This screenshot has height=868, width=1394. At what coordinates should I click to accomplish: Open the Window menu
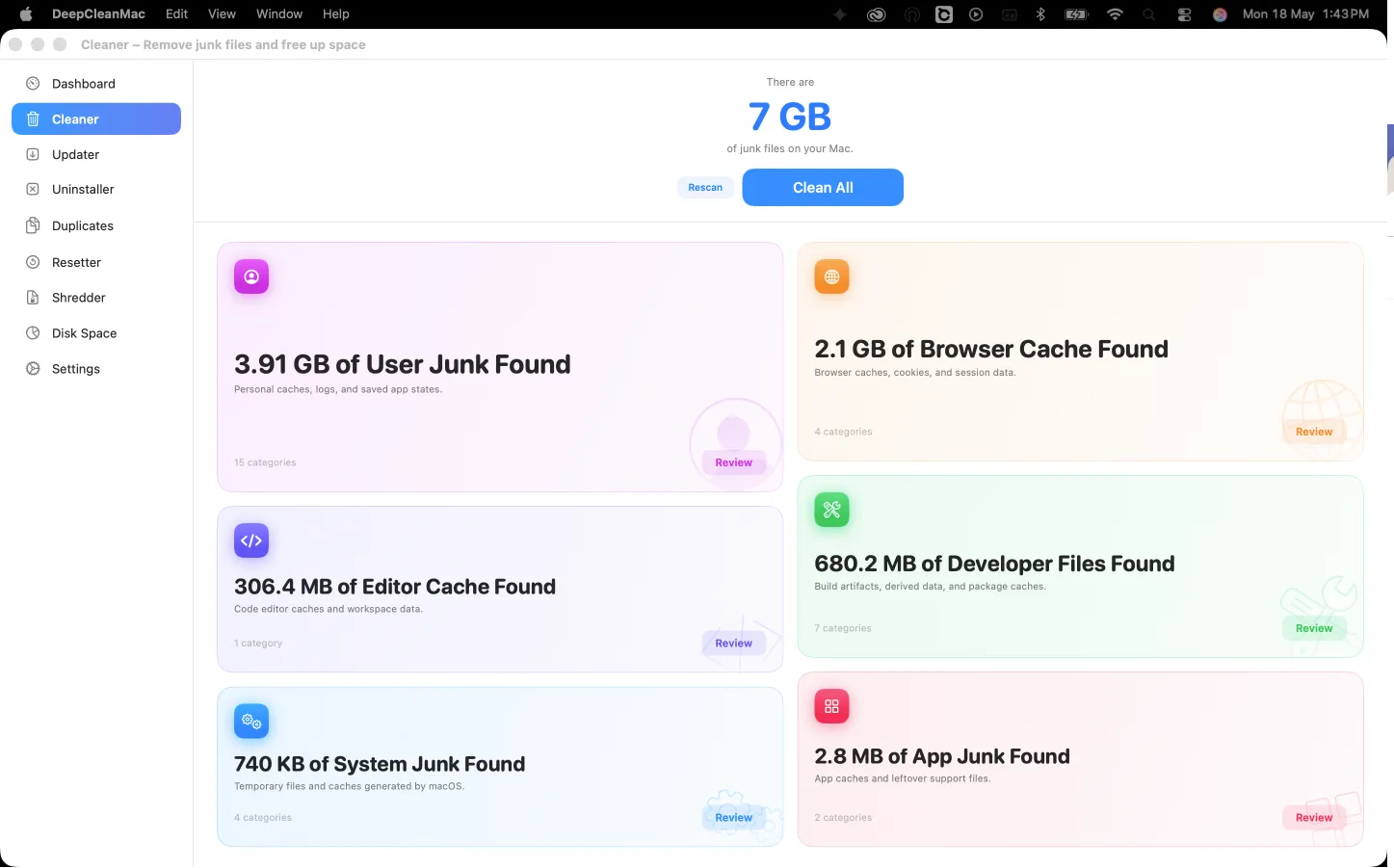point(279,14)
